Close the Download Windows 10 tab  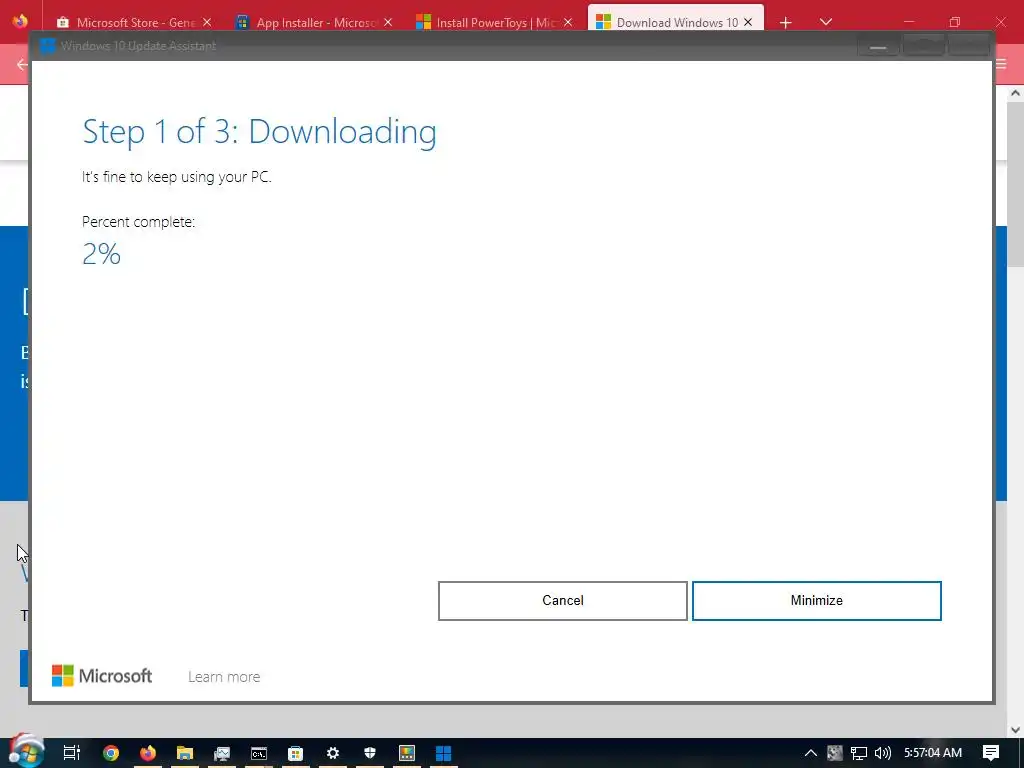coord(748,22)
